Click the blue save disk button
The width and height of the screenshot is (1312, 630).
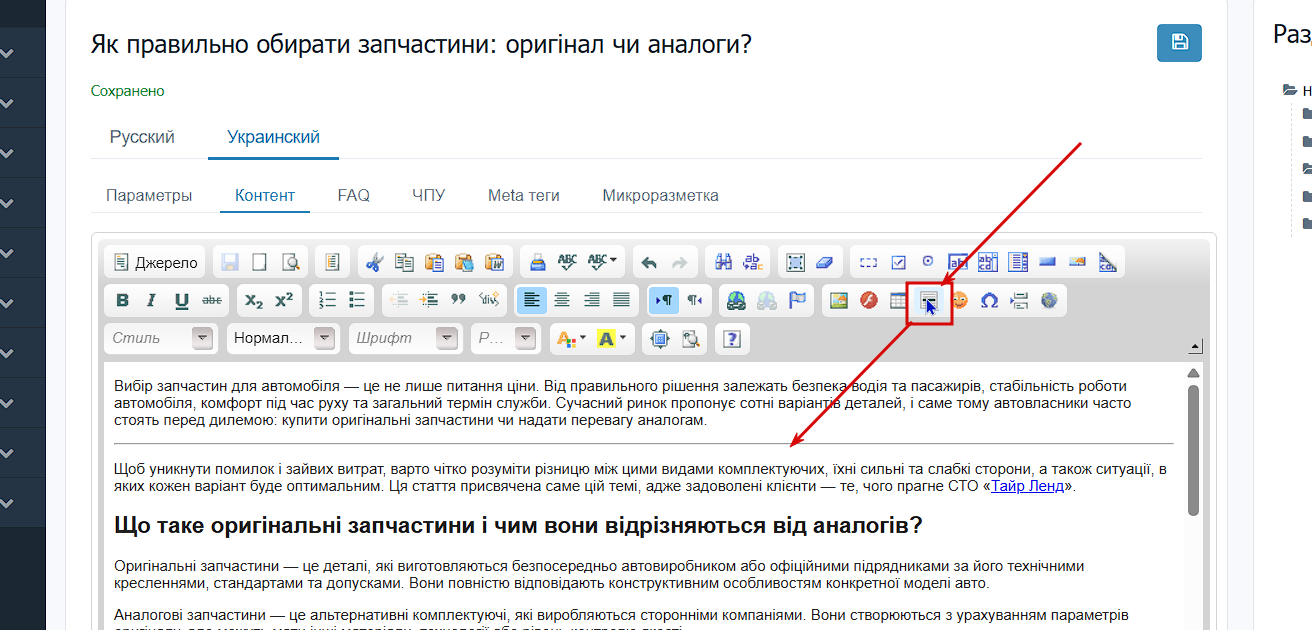coord(1179,42)
